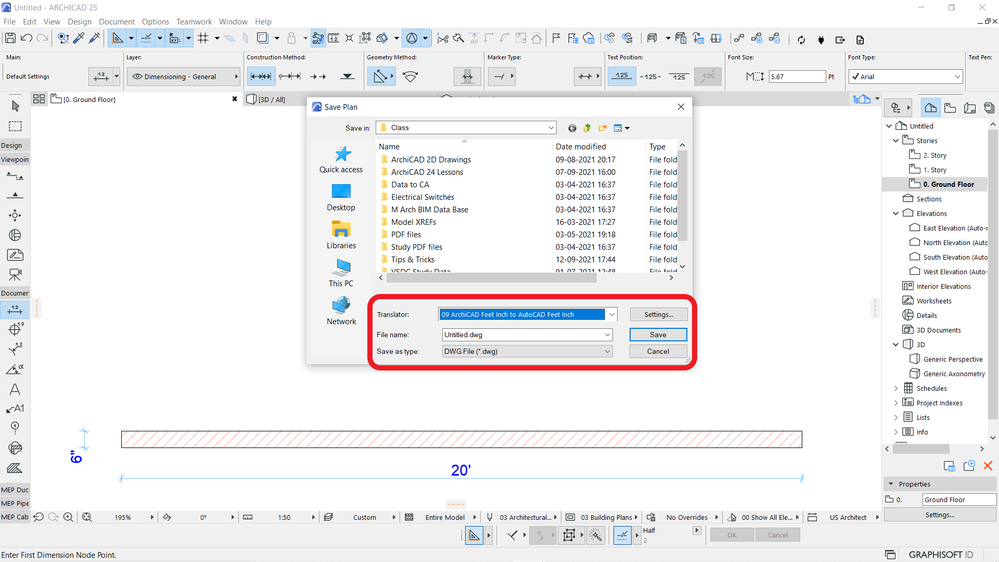
Task: Open Network location in Save Plan
Action: click(x=341, y=312)
